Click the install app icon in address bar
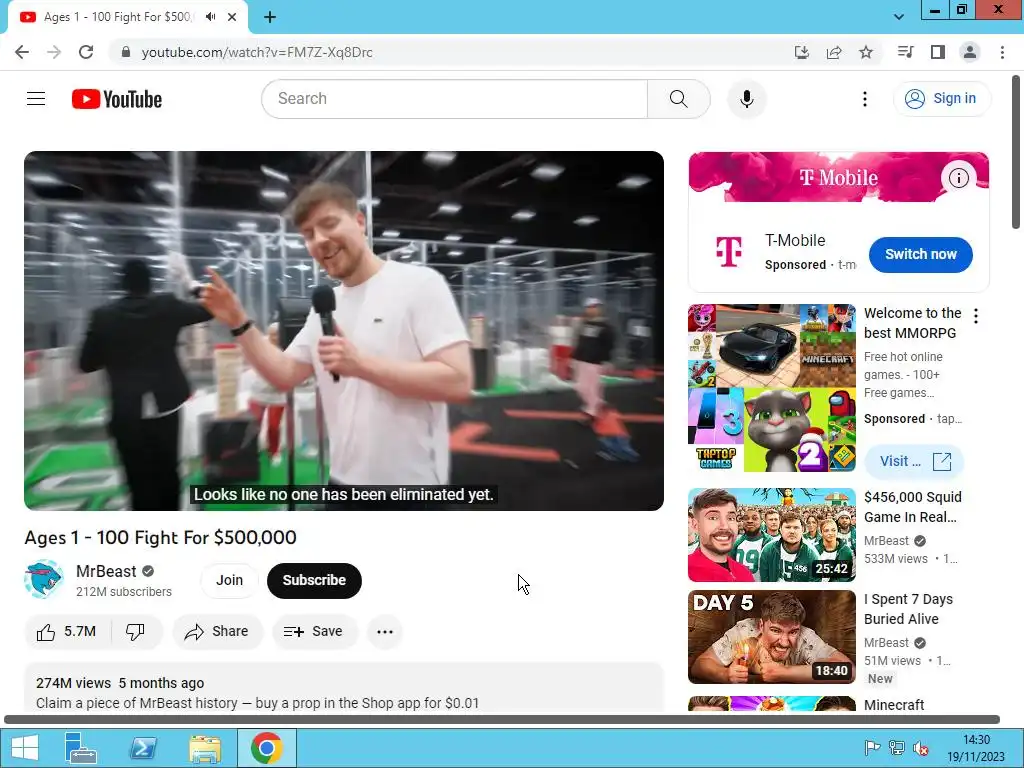This screenshot has height=768, width=1024. 801,52
